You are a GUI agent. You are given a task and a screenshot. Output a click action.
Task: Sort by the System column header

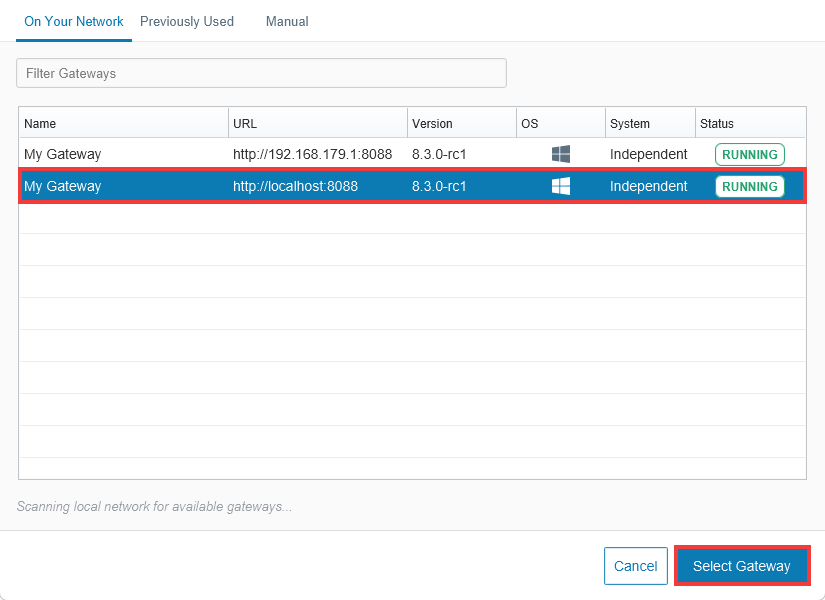pyautogui.click(x=650, y=123)
